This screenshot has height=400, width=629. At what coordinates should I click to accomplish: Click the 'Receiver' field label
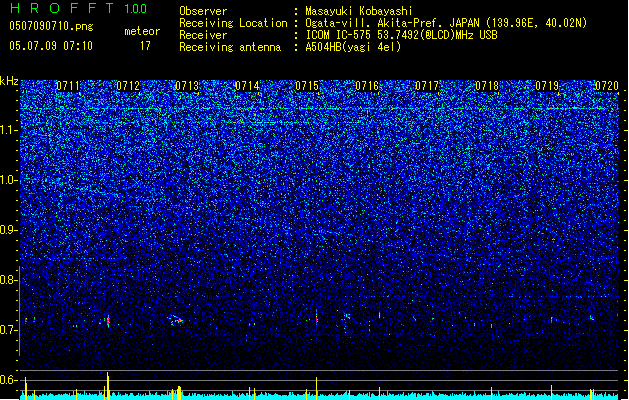point(203,35)
